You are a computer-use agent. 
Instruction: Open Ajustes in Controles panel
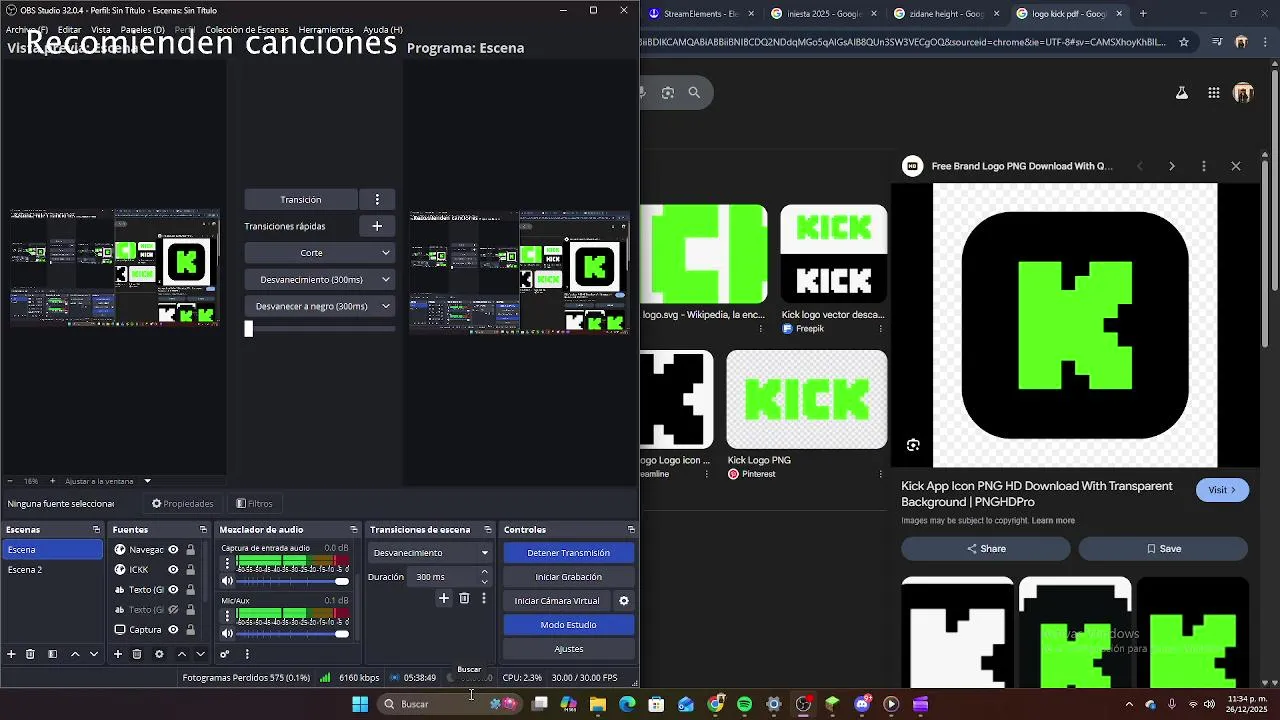point(568,649)
